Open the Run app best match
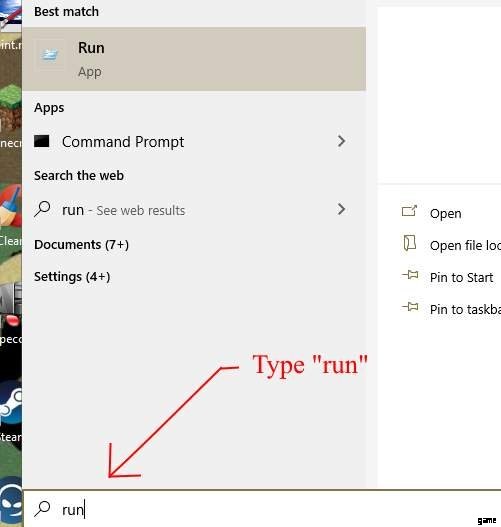 coord(194,59)
